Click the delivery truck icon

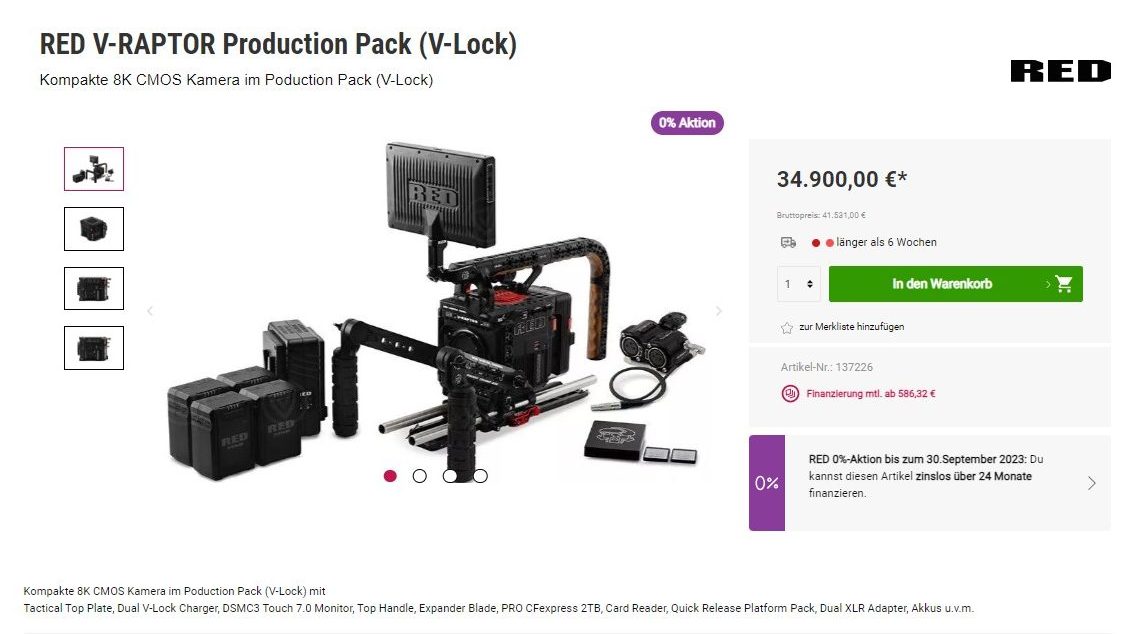pos(788,242)
